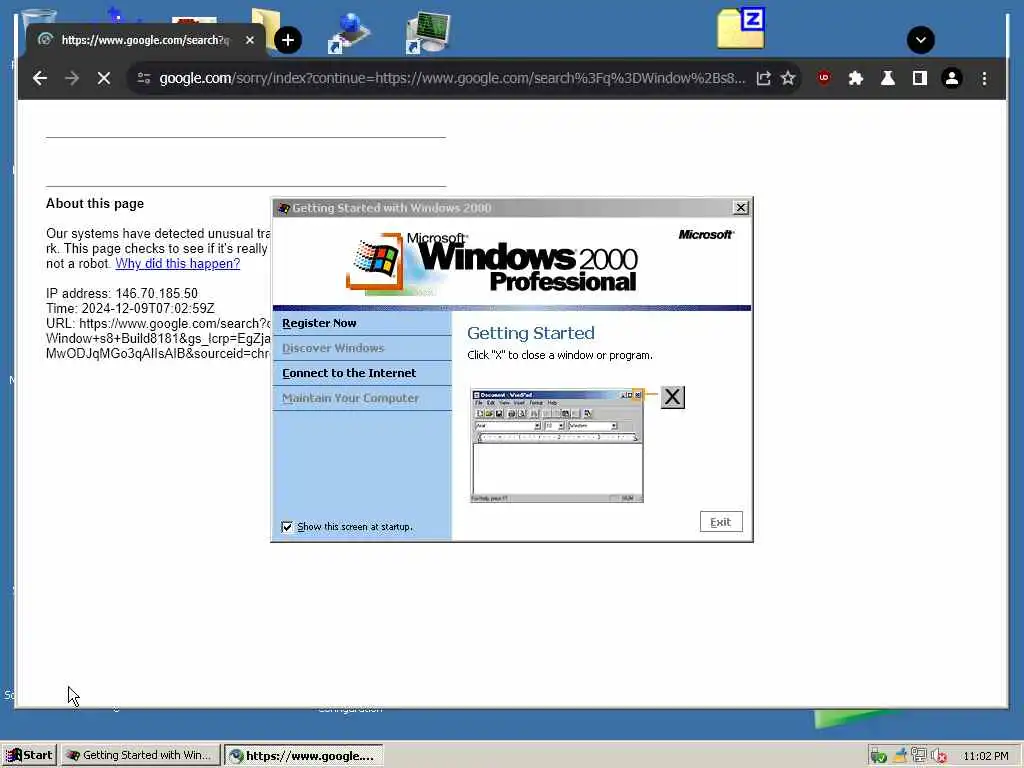Open the tab search dropdown arrow
The height and width of the screenshot is (768, 1024).
click(x=921, y=40)
